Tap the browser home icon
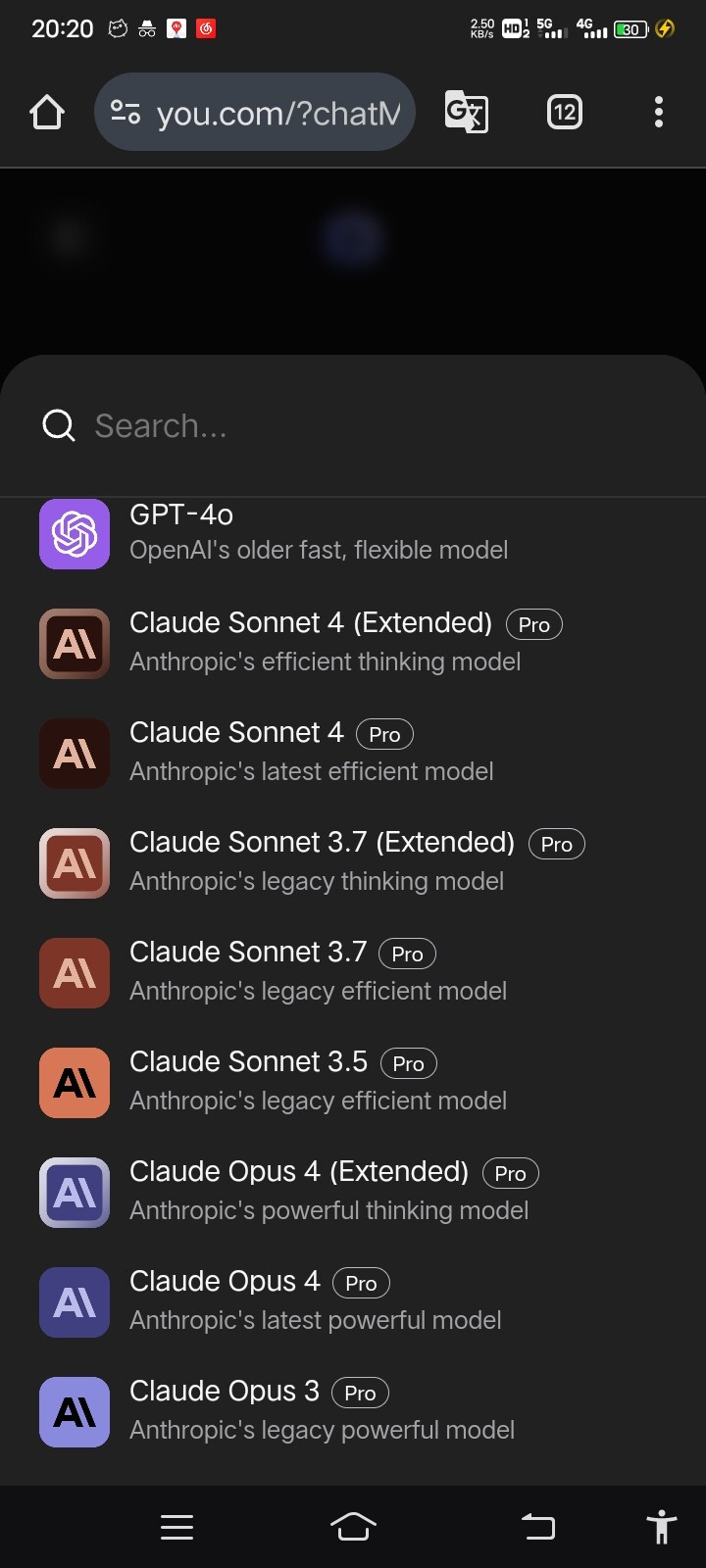The image size is (706, 1568). (x=46, y=113)
